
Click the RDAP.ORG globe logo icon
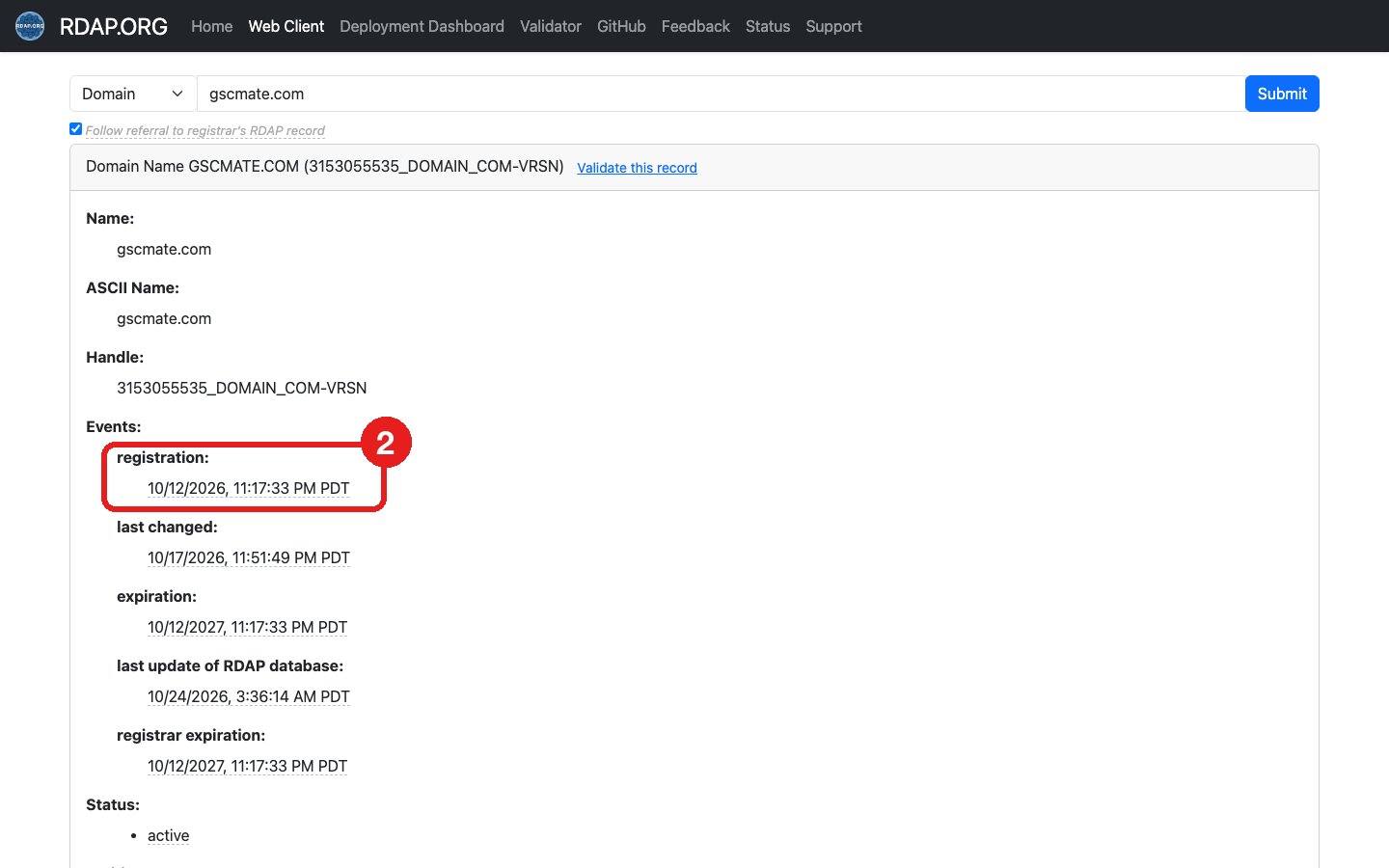tap(30, 26)
